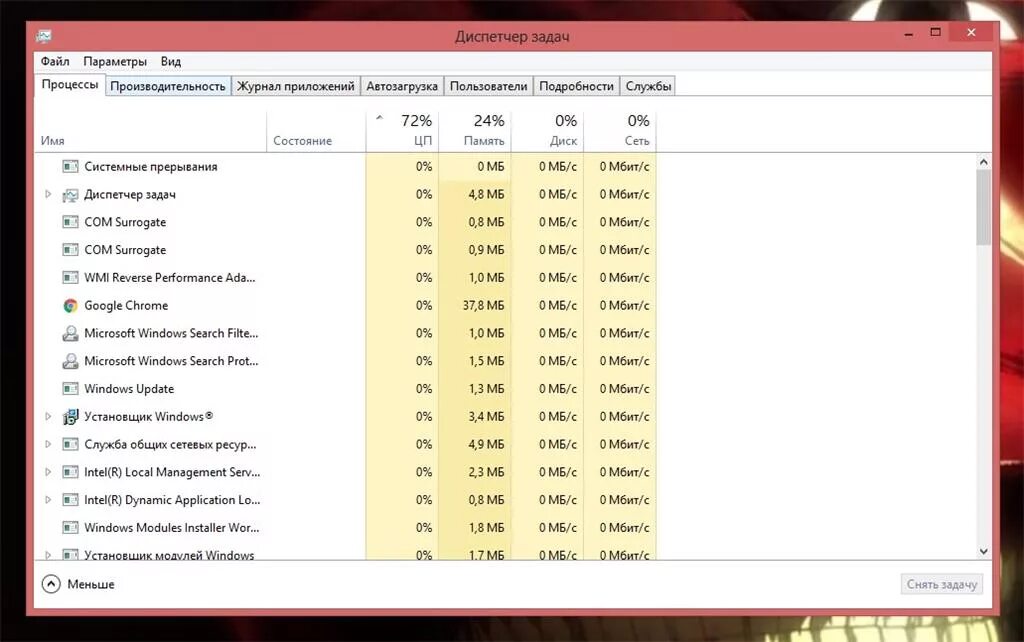
Task: Switch to the Пользователи tab
Action: (488, 86)
